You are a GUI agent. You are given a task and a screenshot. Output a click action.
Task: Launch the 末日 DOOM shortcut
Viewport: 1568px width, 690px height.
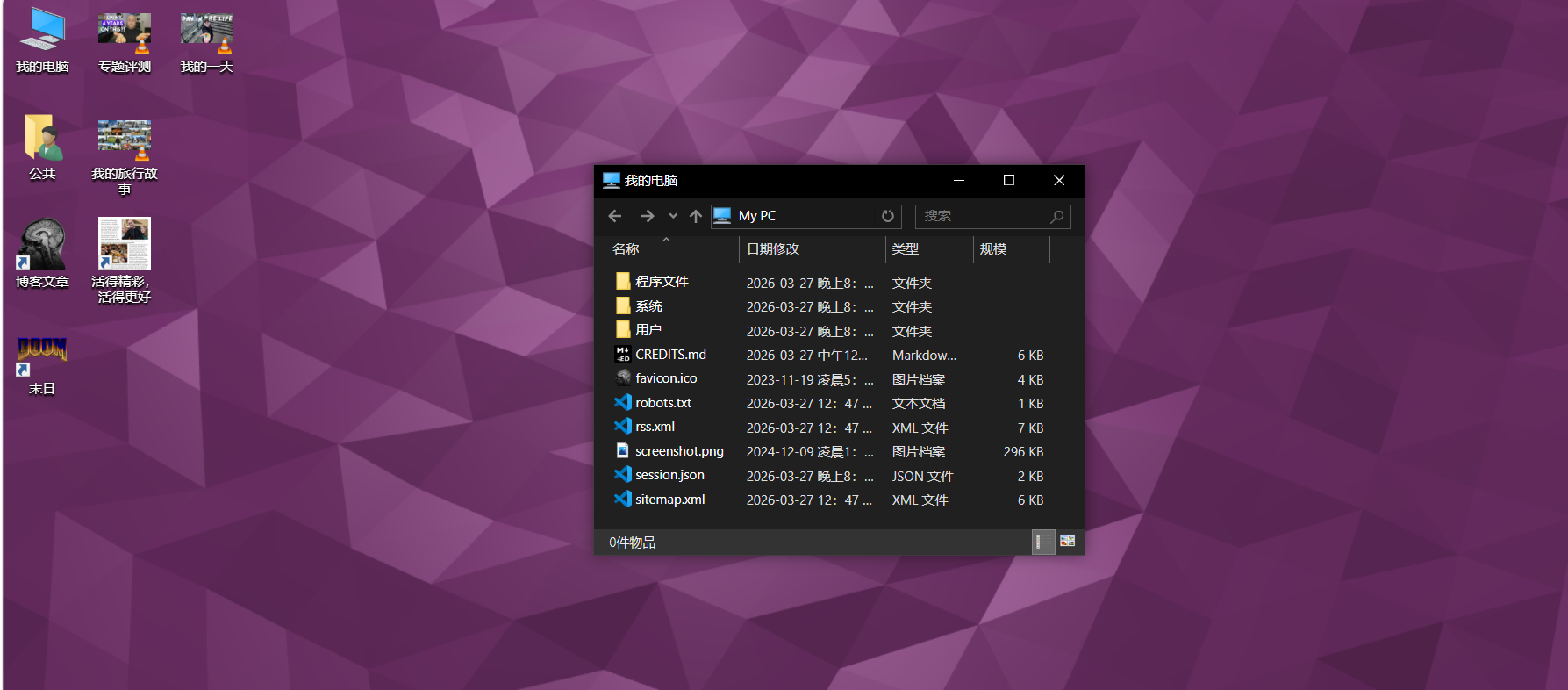coord(42,366)
